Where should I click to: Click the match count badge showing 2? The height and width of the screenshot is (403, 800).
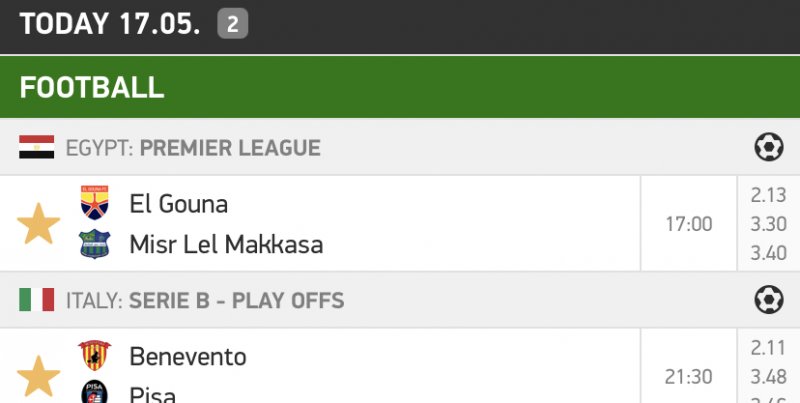pos(232,24)
